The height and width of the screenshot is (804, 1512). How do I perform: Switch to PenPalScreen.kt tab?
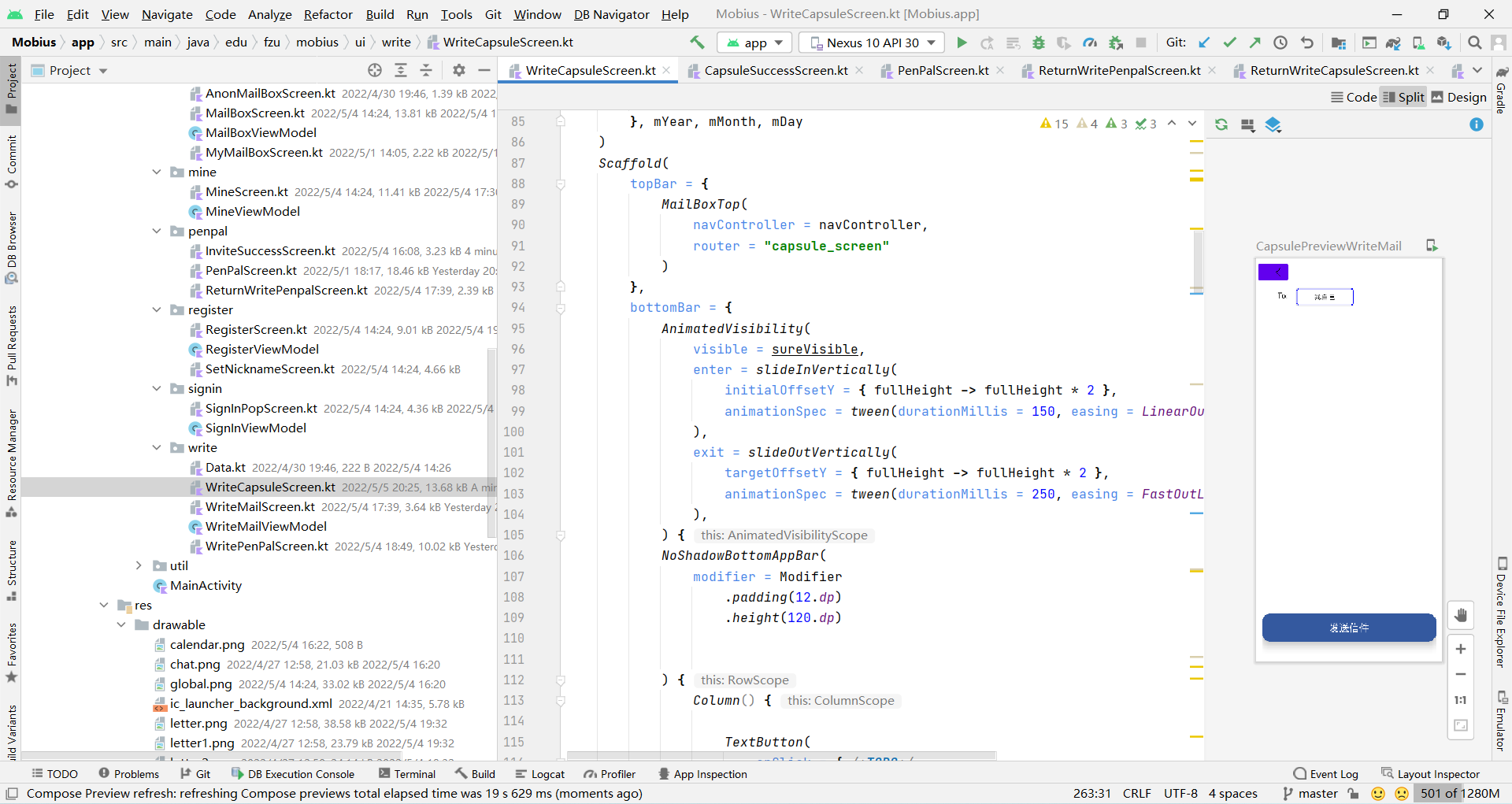click(943, 70)
